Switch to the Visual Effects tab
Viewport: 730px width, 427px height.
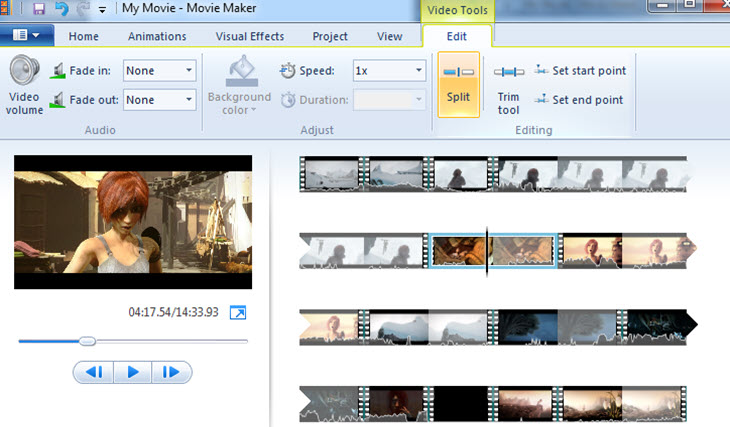[x=250, y=36]
